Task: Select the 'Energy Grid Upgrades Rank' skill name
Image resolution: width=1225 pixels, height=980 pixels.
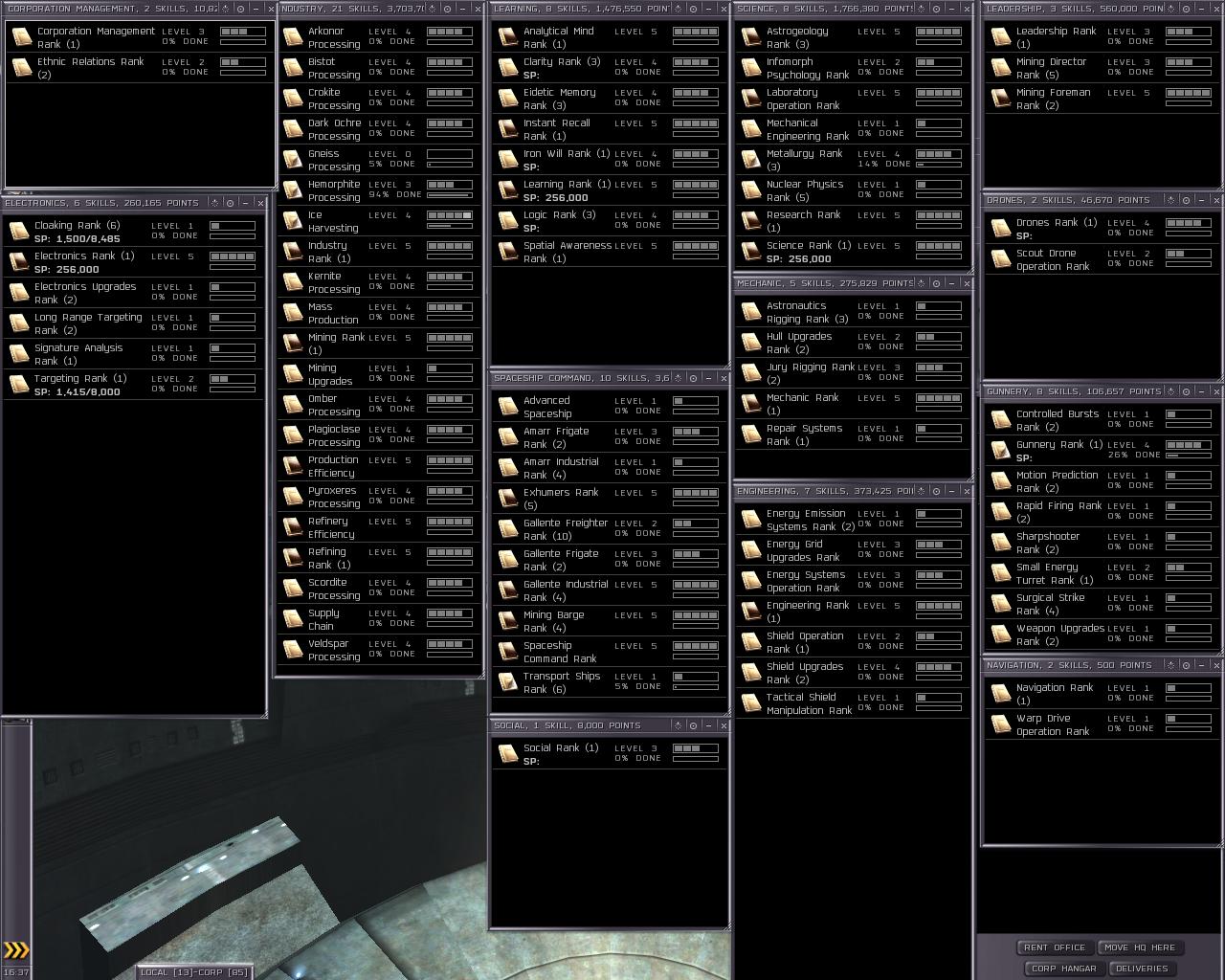Action: pos(803,551)
